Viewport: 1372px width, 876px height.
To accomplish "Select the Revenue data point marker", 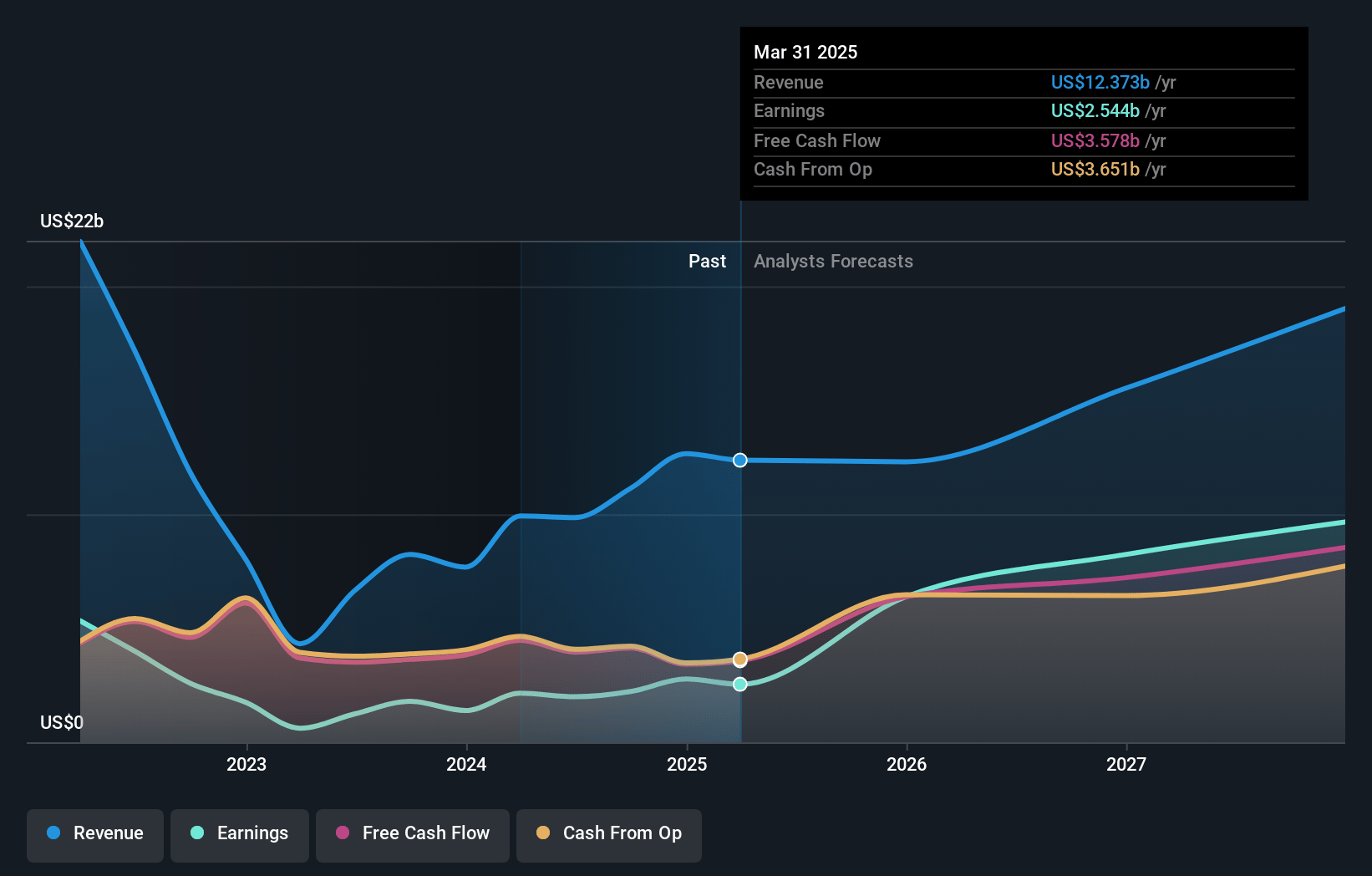I will [x=740, y=461].
